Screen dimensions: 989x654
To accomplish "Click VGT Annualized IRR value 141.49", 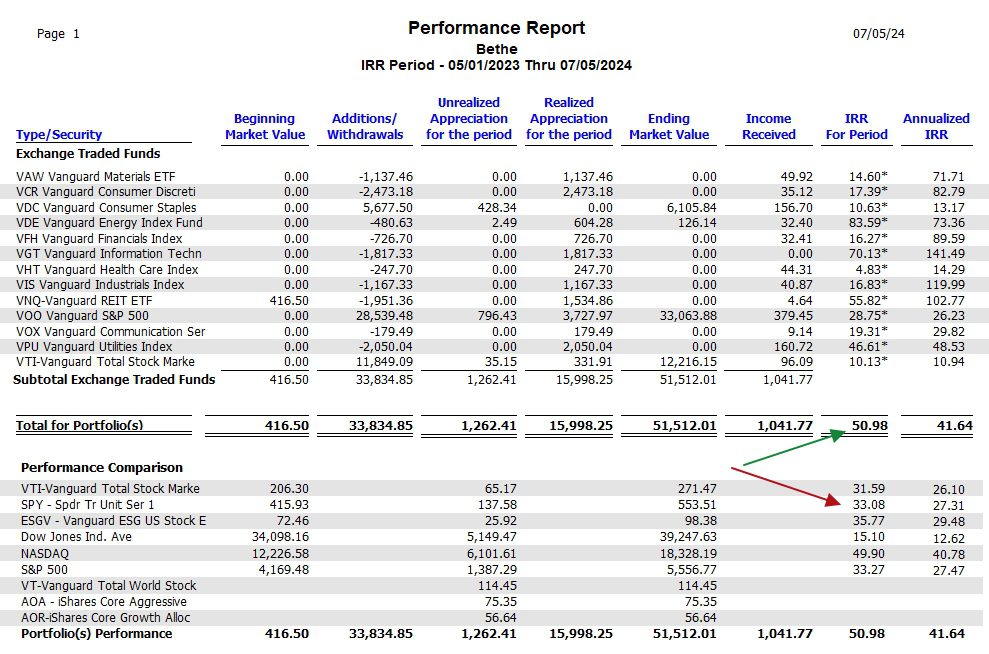I will (945, 254).
